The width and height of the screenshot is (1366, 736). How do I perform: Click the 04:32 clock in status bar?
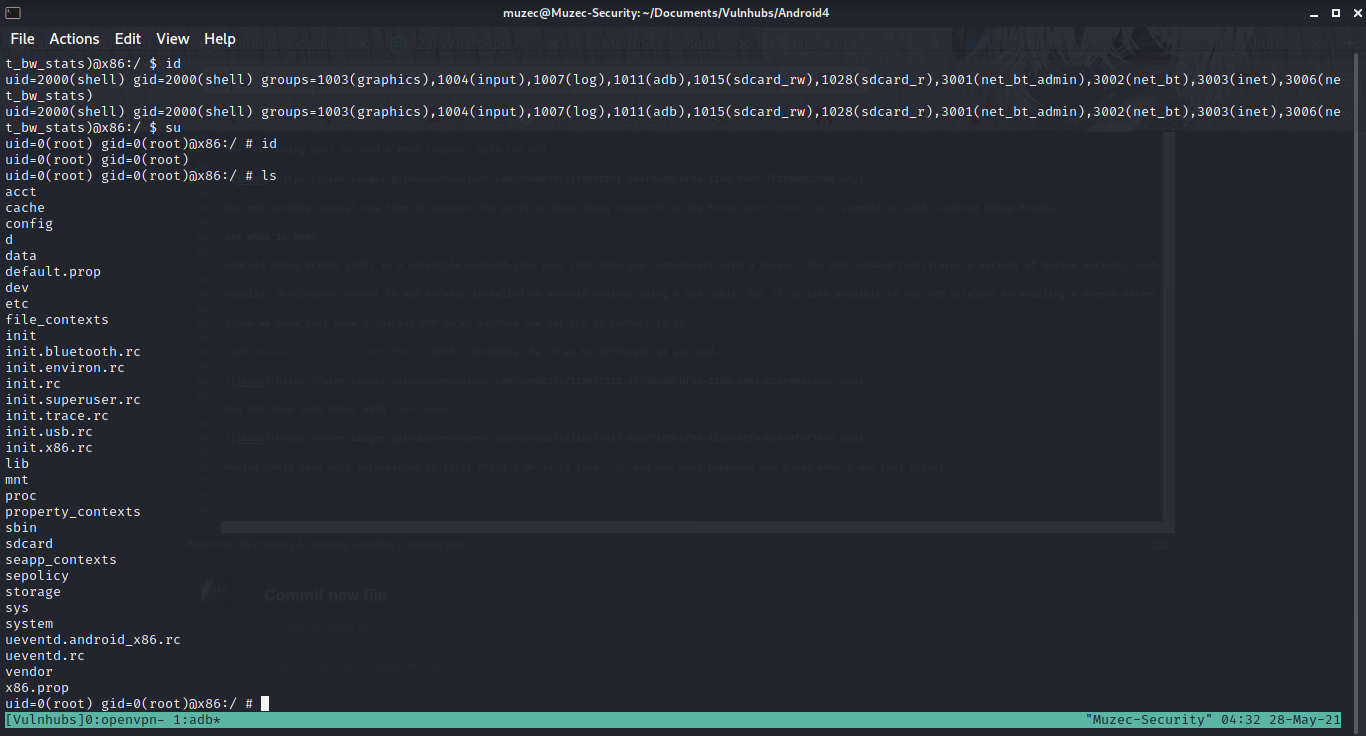click(x=1242, y=720)
